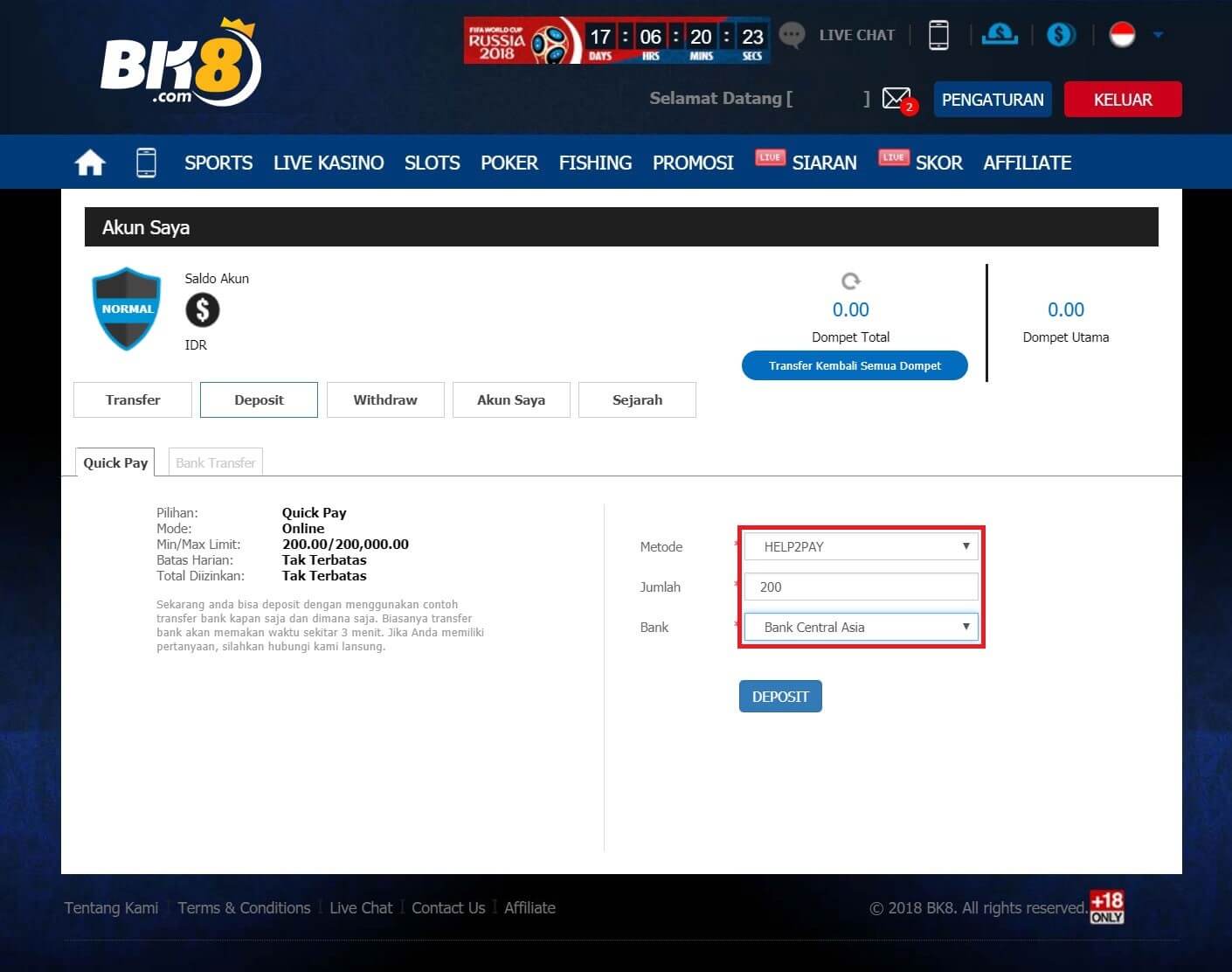
Task: Open messages via the envelope icon with badge 2
Action: point(896,98)
